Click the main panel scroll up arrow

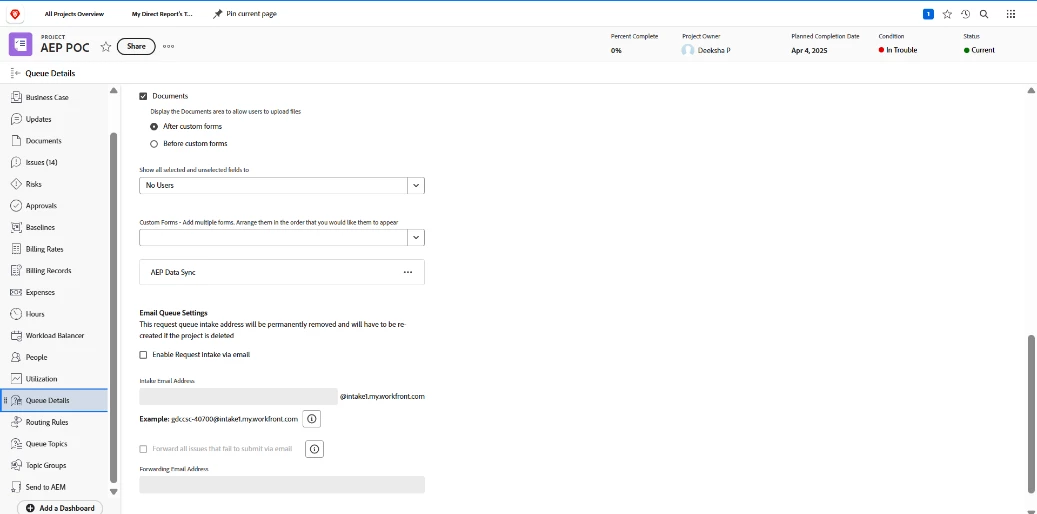1030,91
